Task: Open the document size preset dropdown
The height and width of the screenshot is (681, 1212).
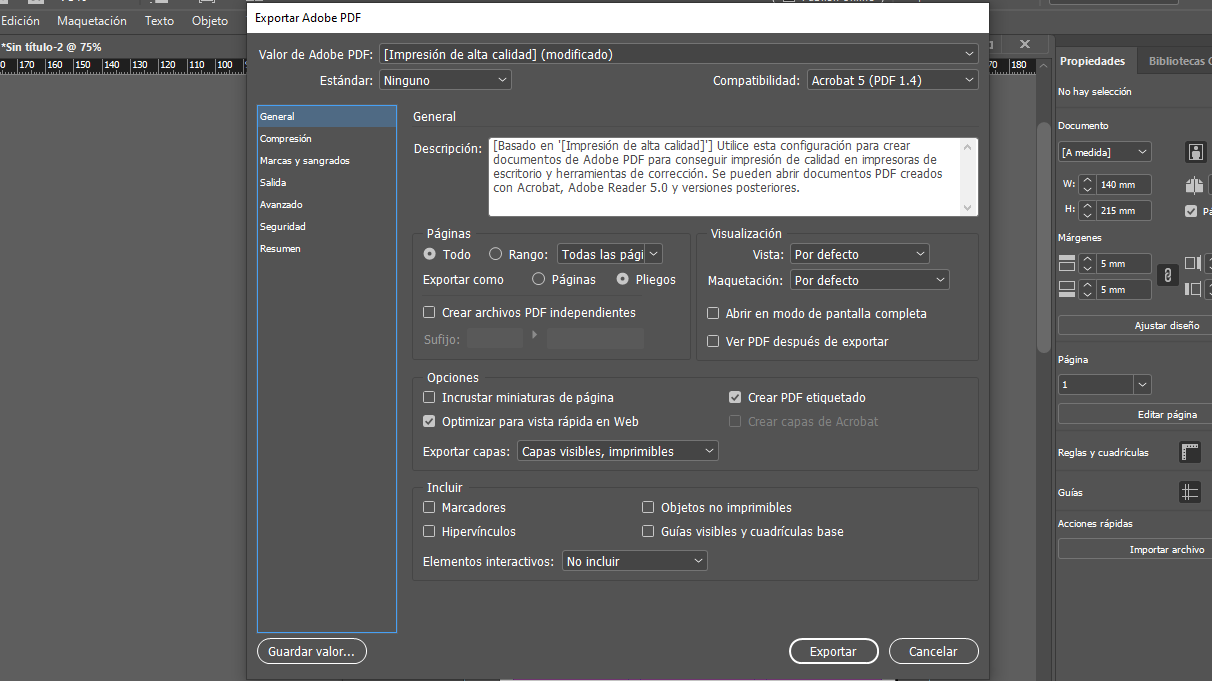Action: pos(1104,153)
